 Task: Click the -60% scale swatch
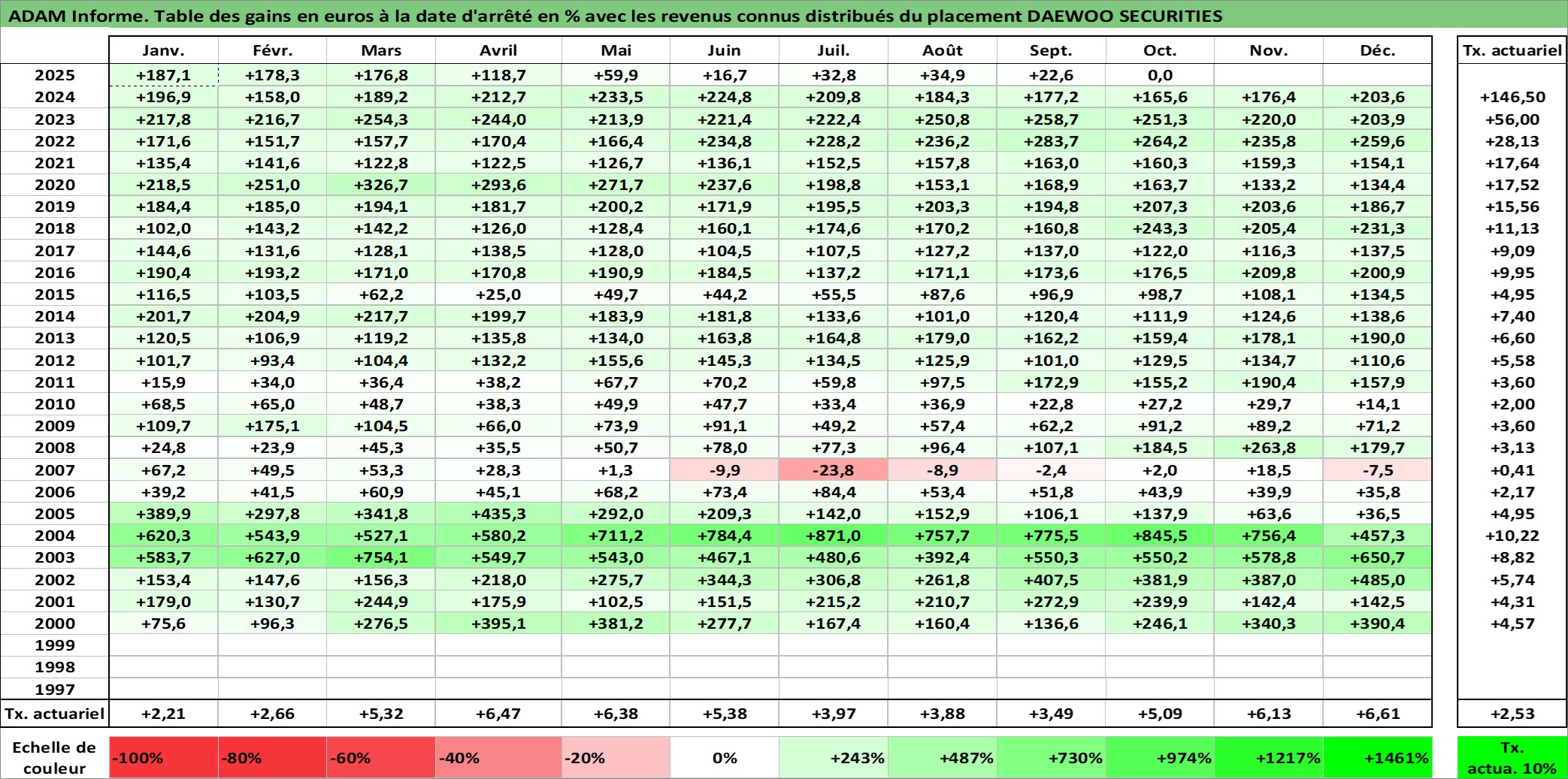point(381,757)
